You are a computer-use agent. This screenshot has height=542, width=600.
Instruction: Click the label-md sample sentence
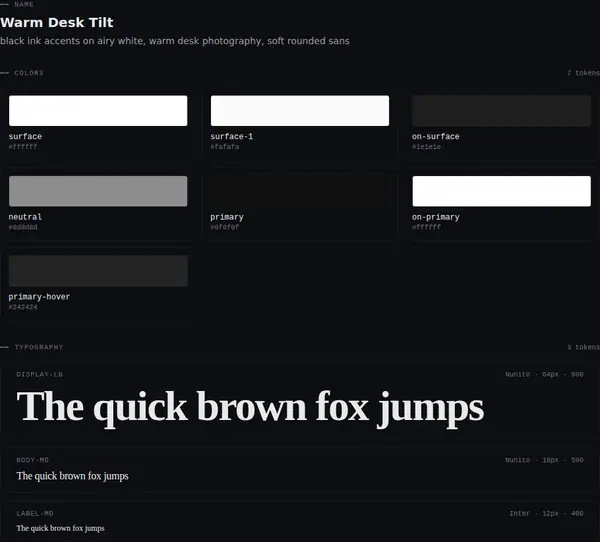pos(60,528)
